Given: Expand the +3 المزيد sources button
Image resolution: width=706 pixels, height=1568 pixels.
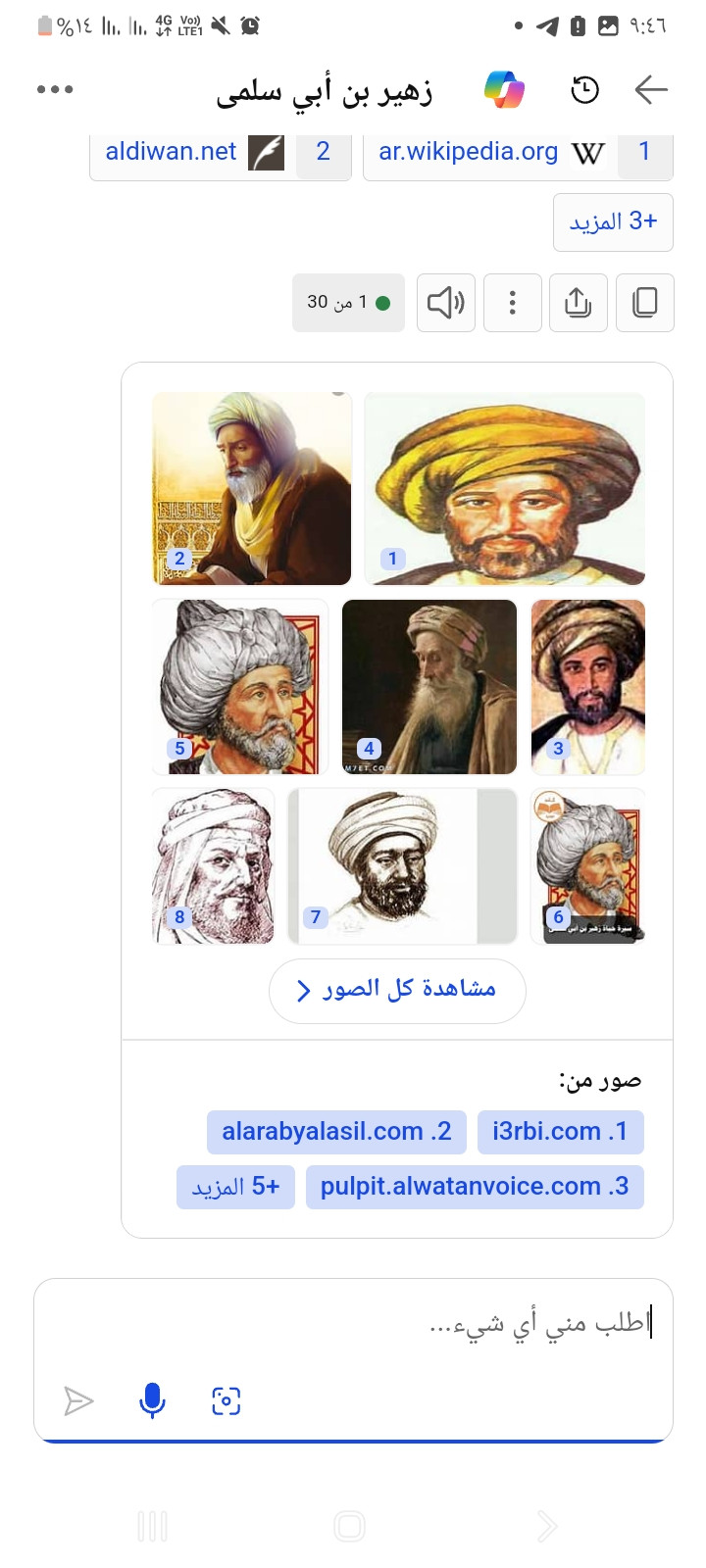Looking at the screenshot, I should (613, 221).
